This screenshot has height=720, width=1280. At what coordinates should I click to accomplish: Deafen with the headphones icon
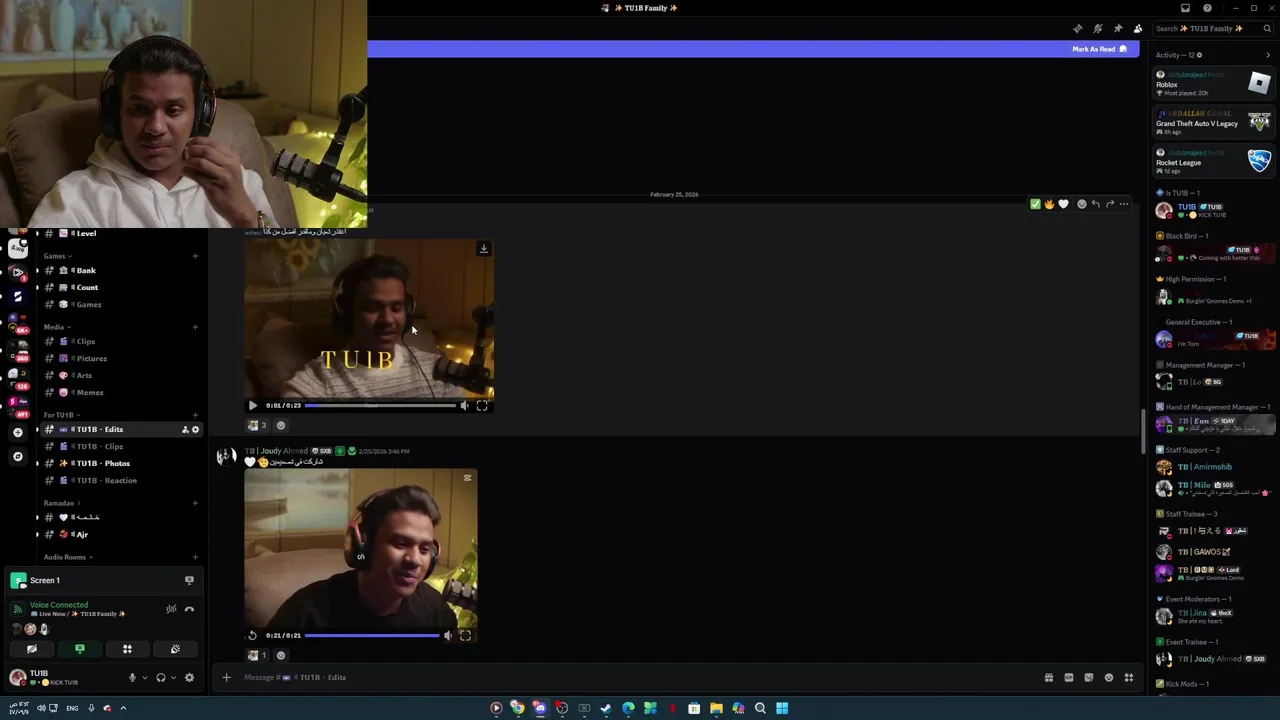click(x=160, y=678)
